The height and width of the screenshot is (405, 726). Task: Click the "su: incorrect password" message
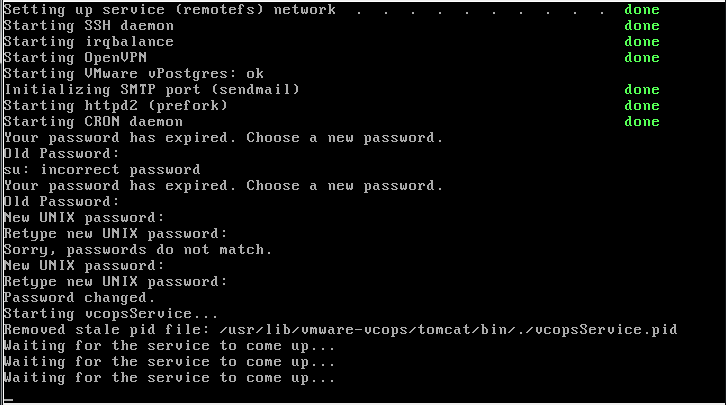coord(102,170)
